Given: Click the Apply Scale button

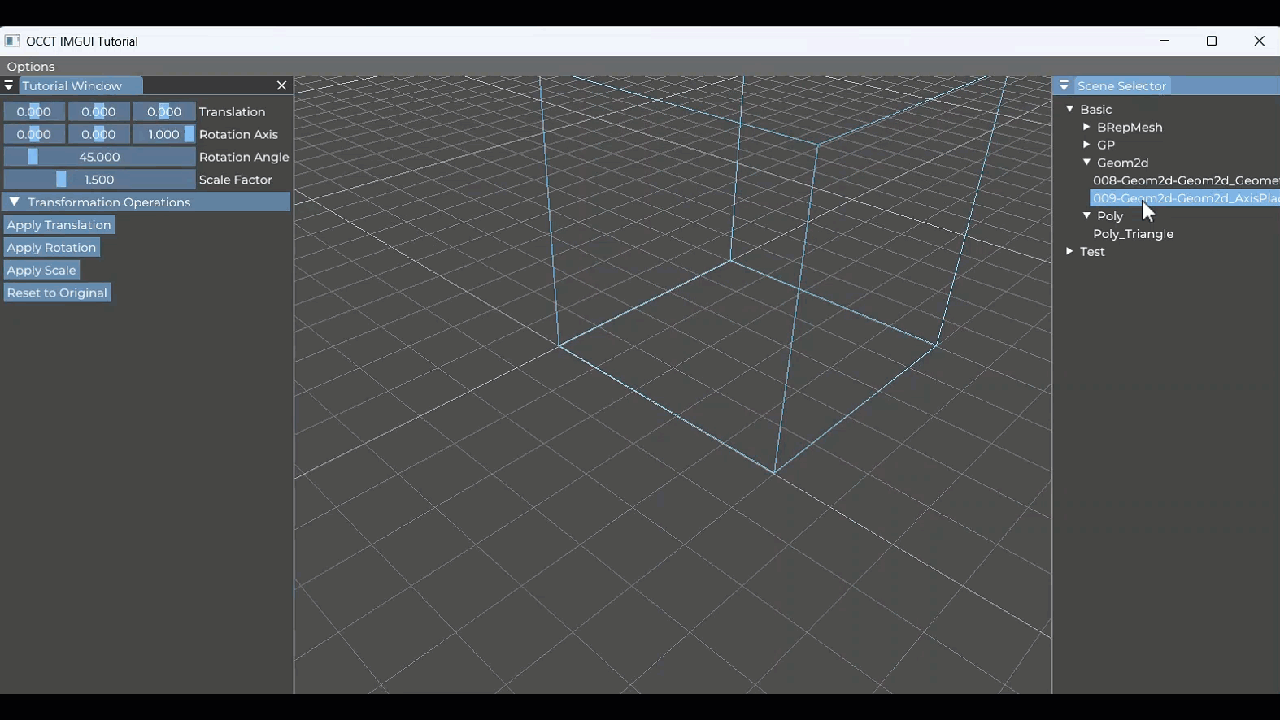Looking at the screenshot, I should pyautogui.click(x=41, y=270).
